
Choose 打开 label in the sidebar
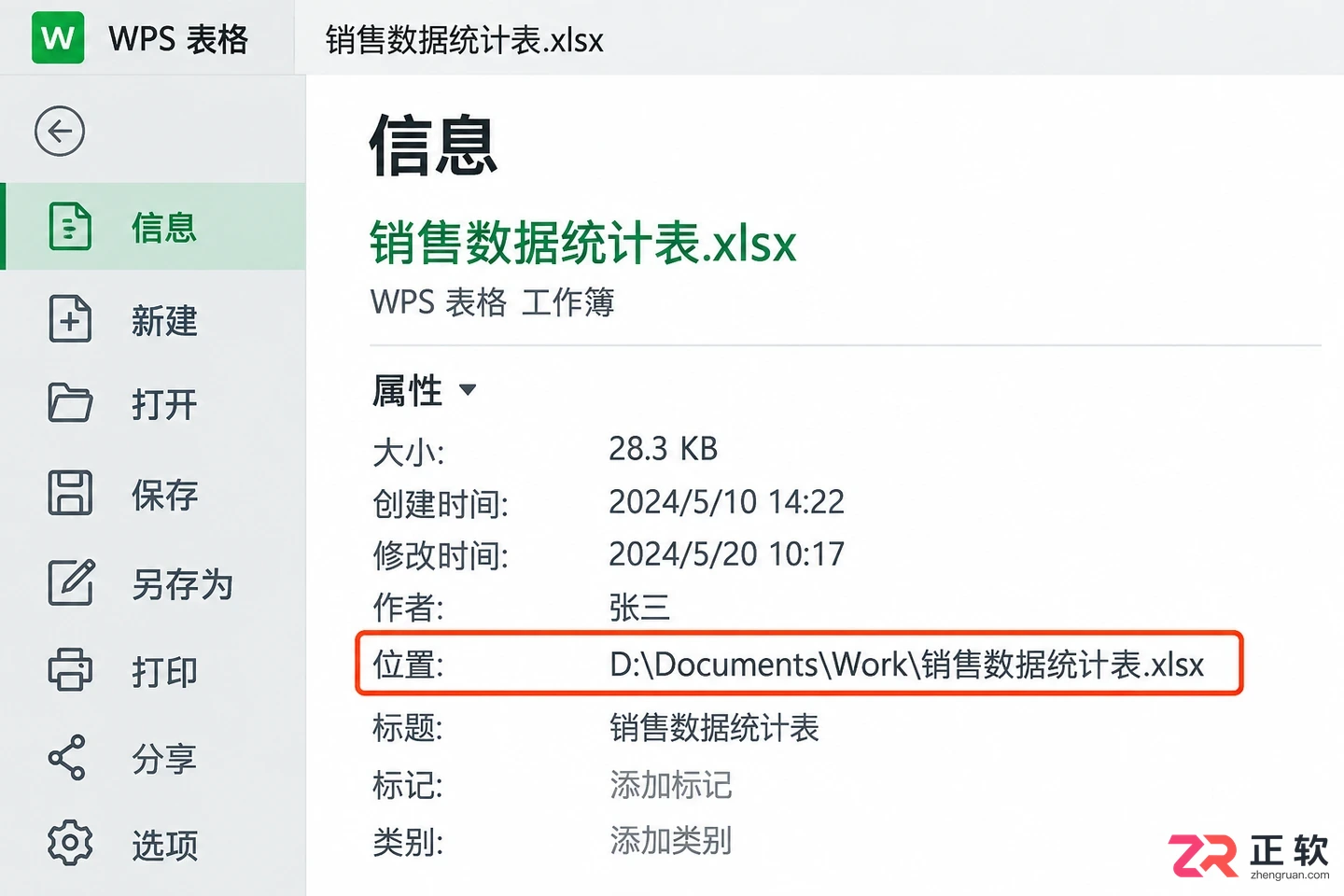[164, 405]
